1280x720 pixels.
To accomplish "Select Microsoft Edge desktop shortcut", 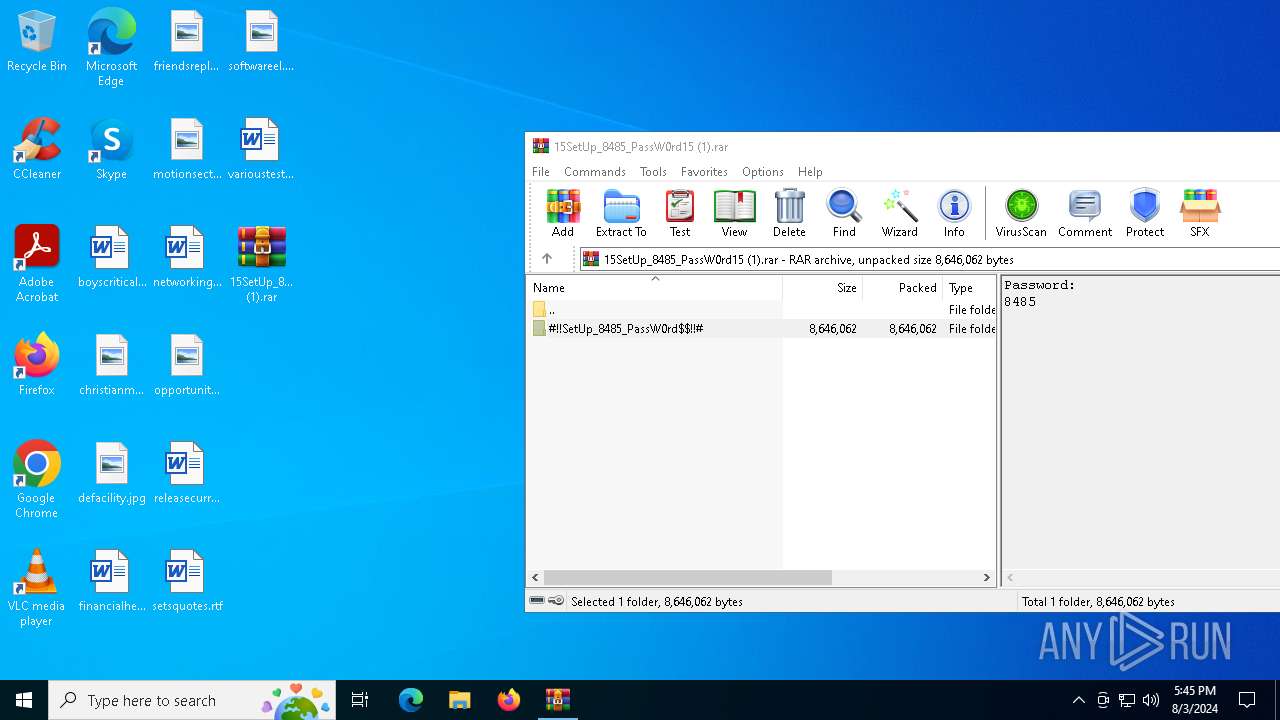I will pos(111,48).
